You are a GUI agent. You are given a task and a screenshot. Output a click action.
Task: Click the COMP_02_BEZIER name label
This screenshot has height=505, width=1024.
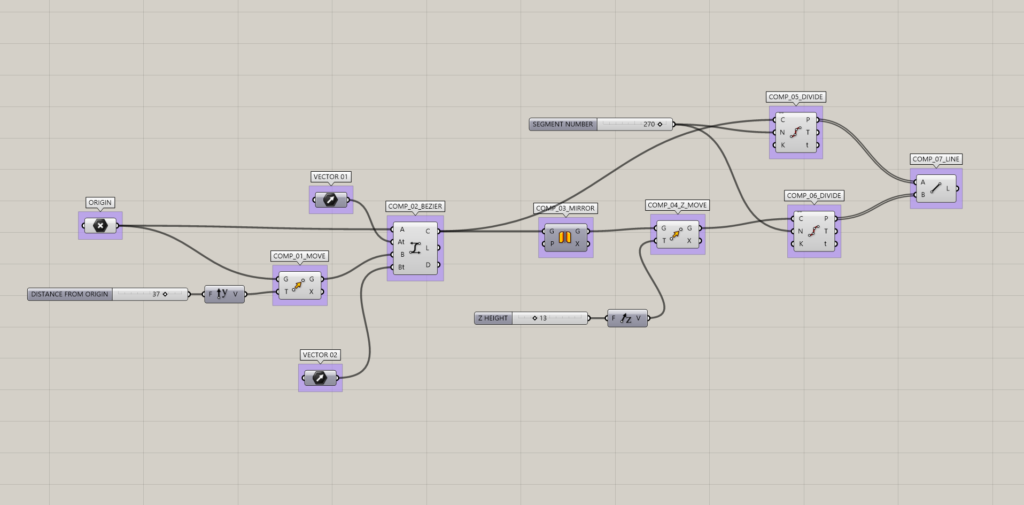[x=415, y=206]
